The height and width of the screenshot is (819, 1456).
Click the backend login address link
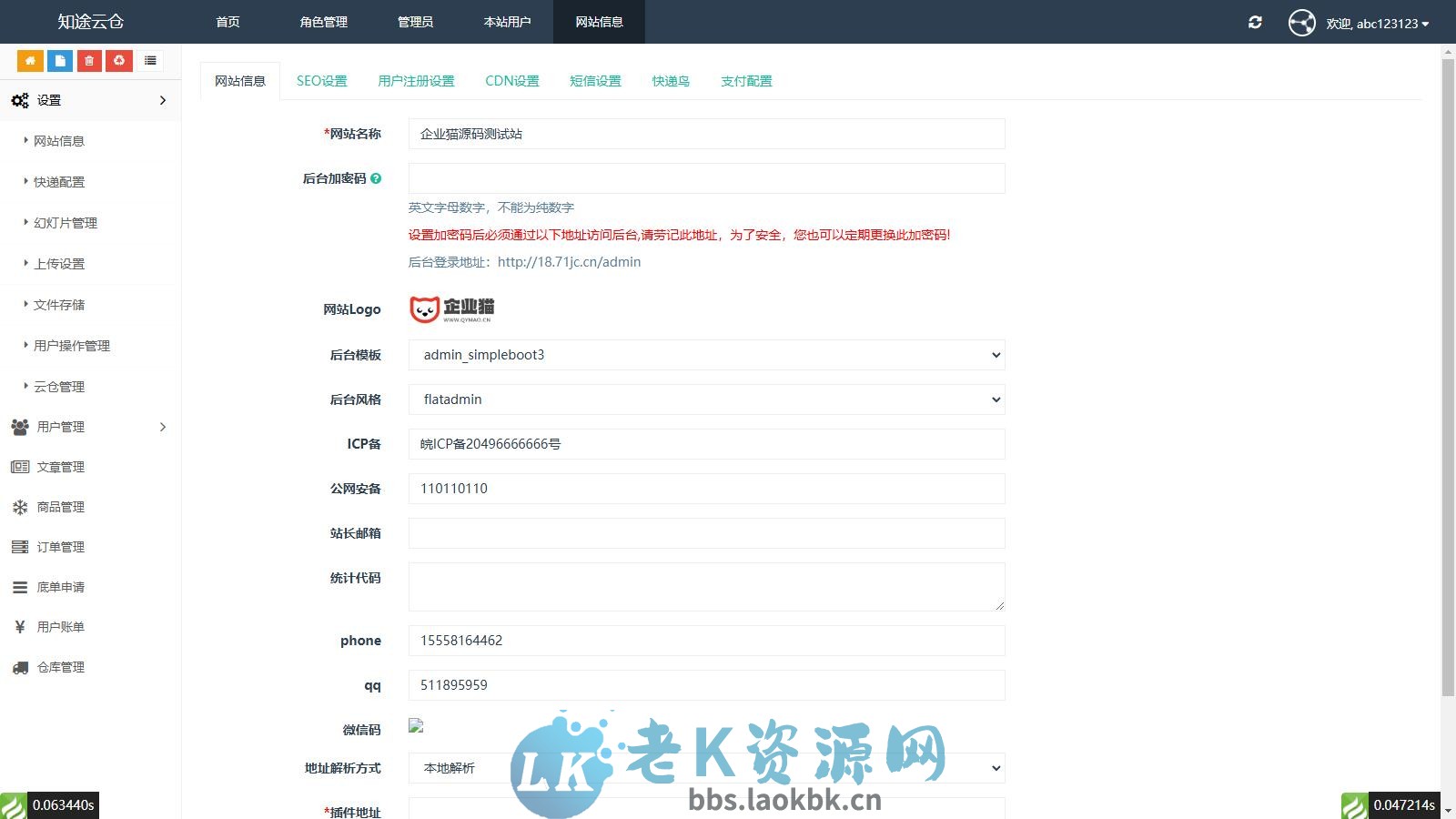[x=569, y=262]
